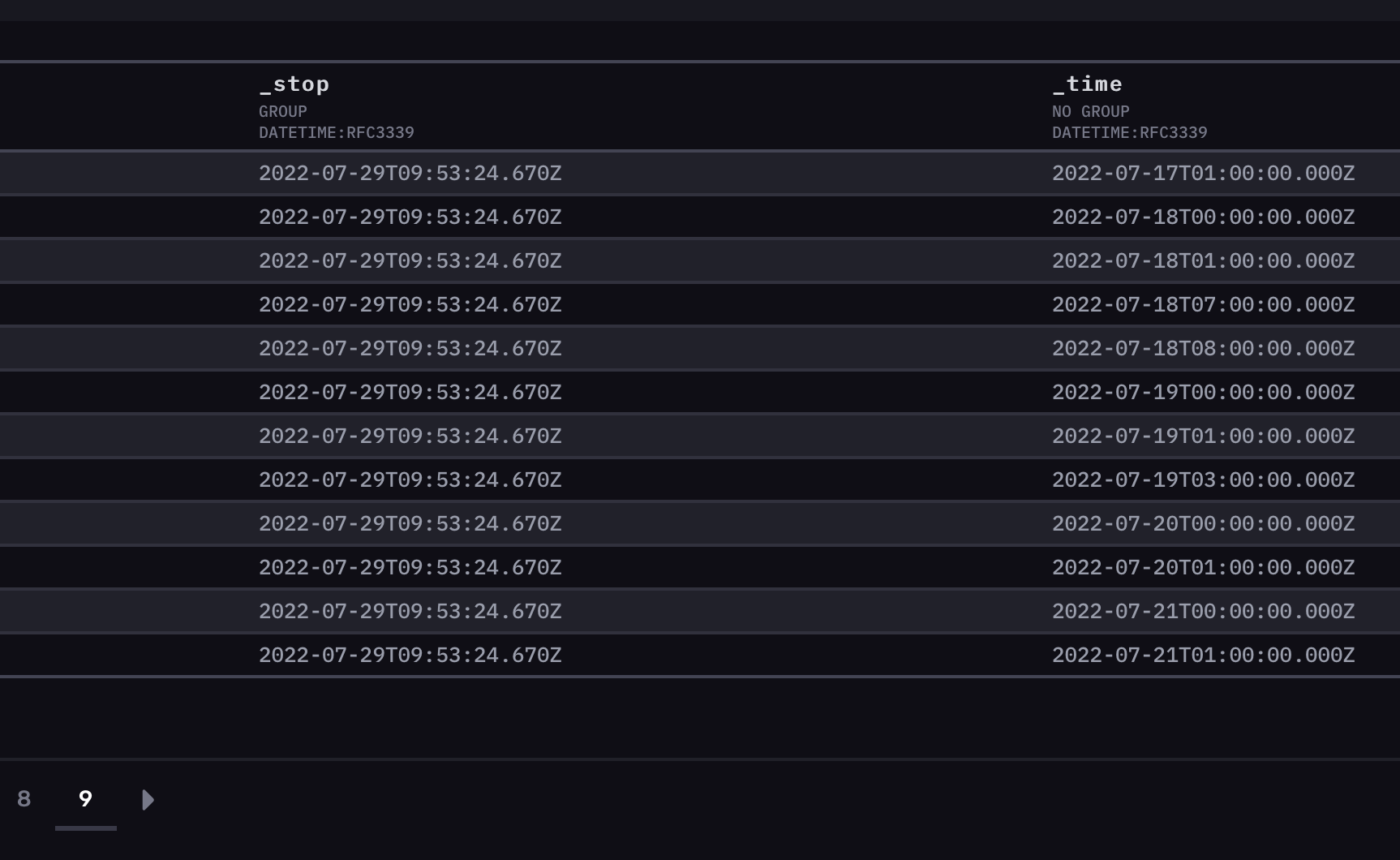Click the _time value 2022-07-18T07:00:00.000Z
1400x860 pixels.
click(x=1203, y=305)
